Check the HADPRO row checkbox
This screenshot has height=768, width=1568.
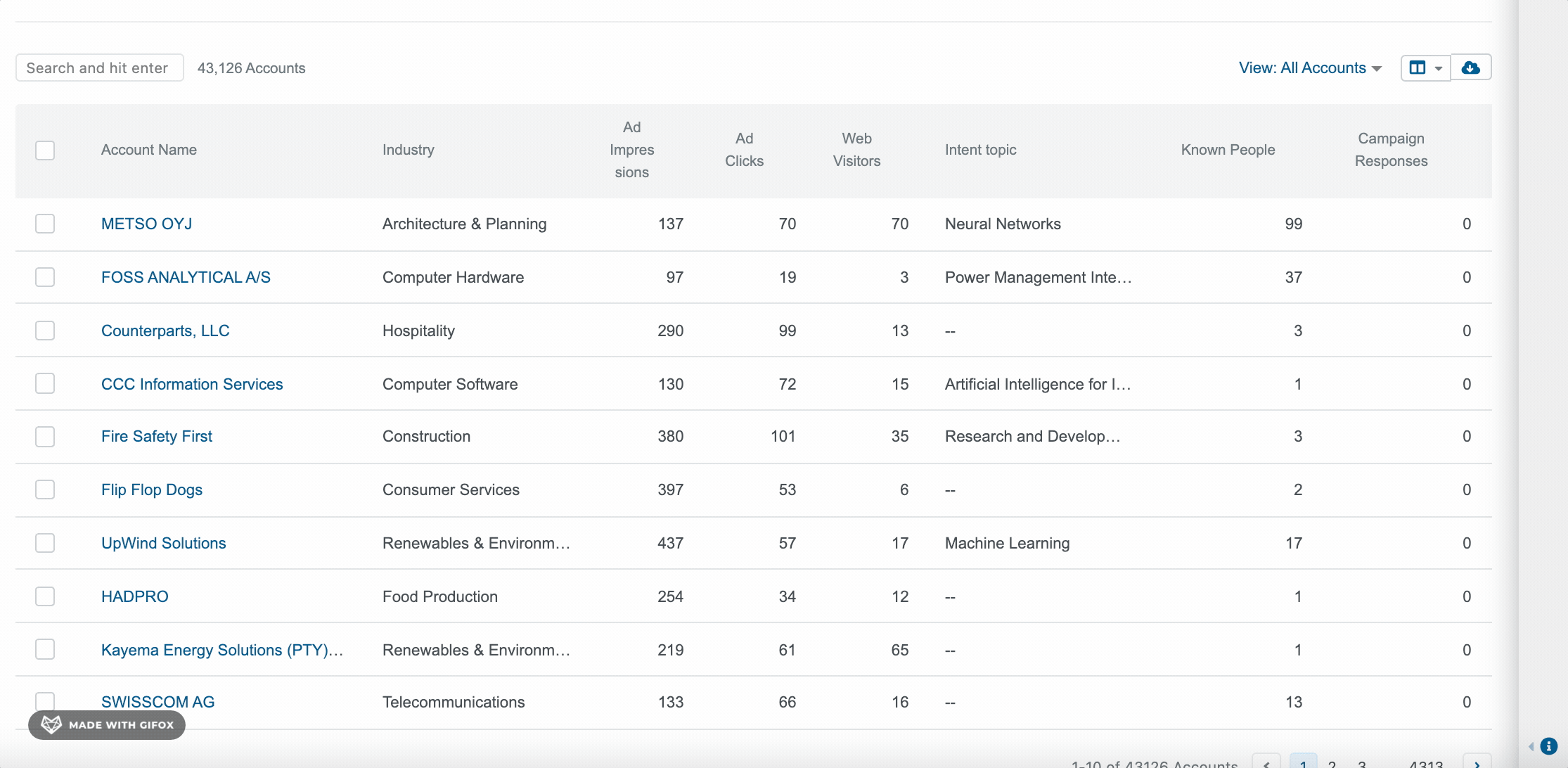(x=45, y=596)
